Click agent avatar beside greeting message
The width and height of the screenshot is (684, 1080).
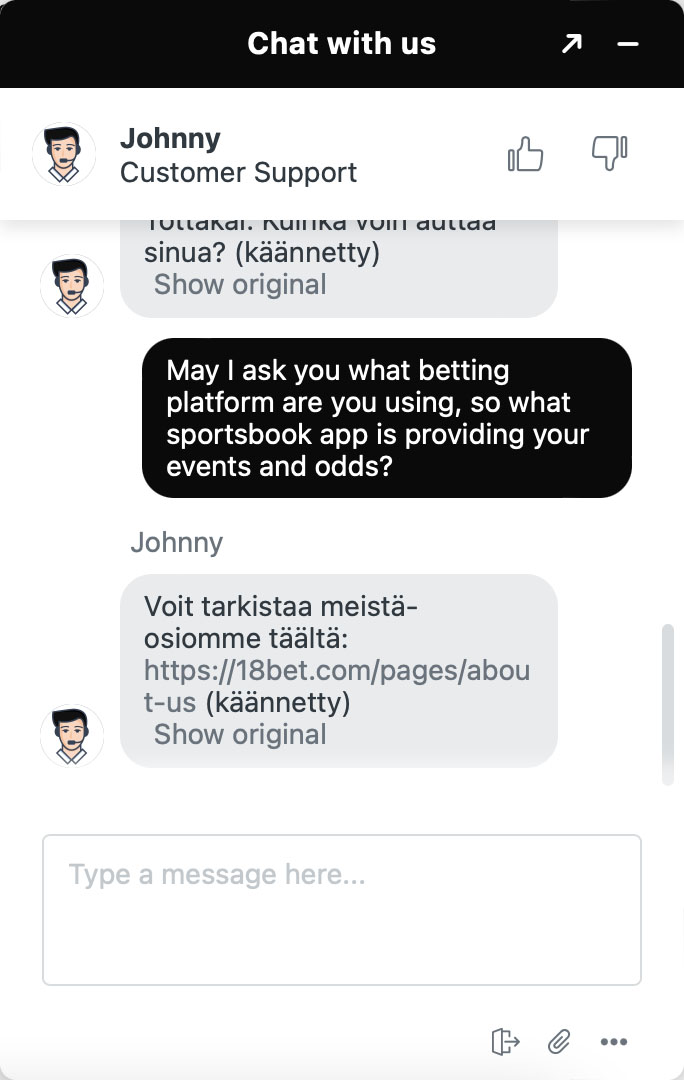pos(72,286)
